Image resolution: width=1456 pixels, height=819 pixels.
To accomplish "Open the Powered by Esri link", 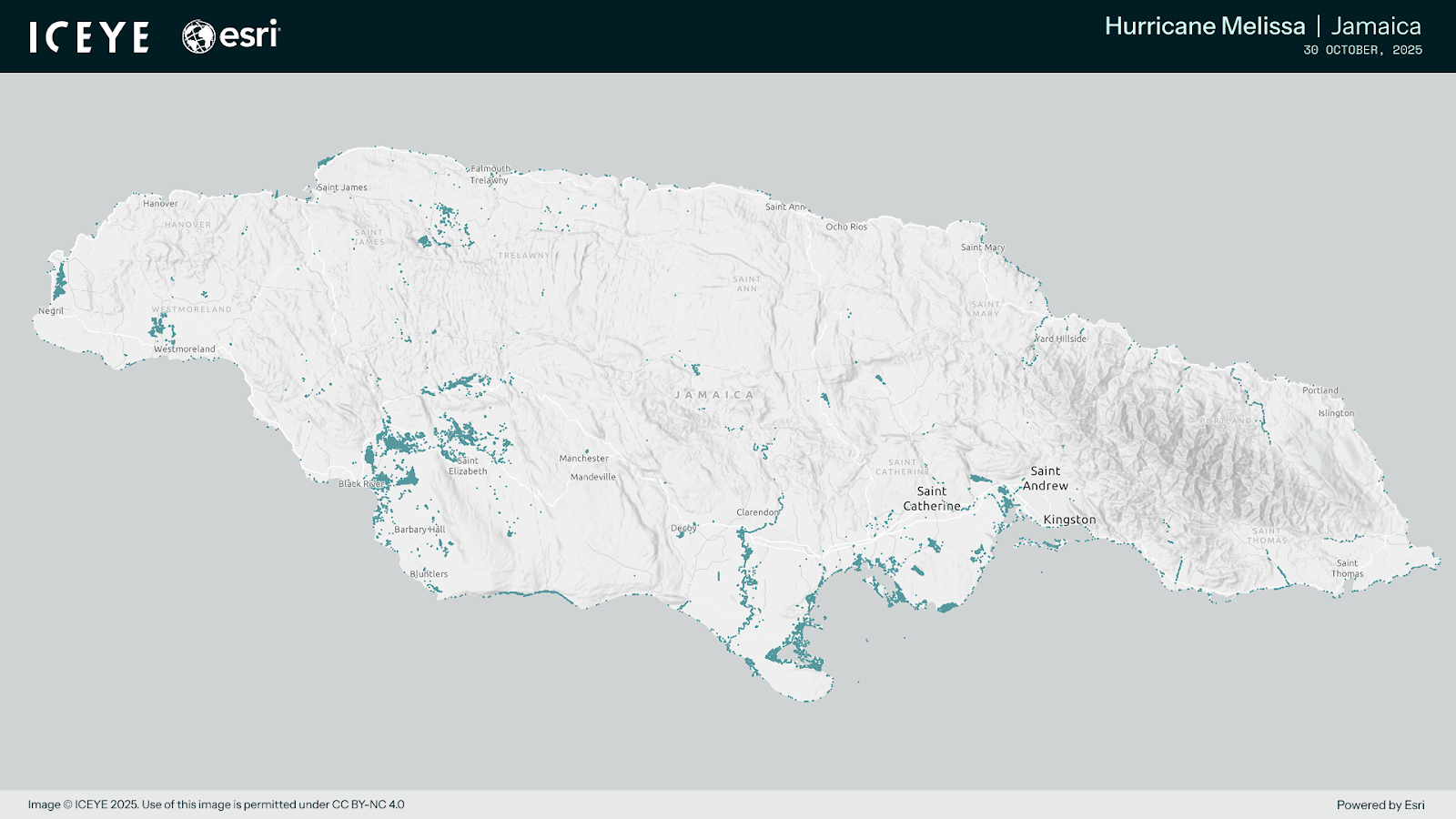I will (1380, 804).
